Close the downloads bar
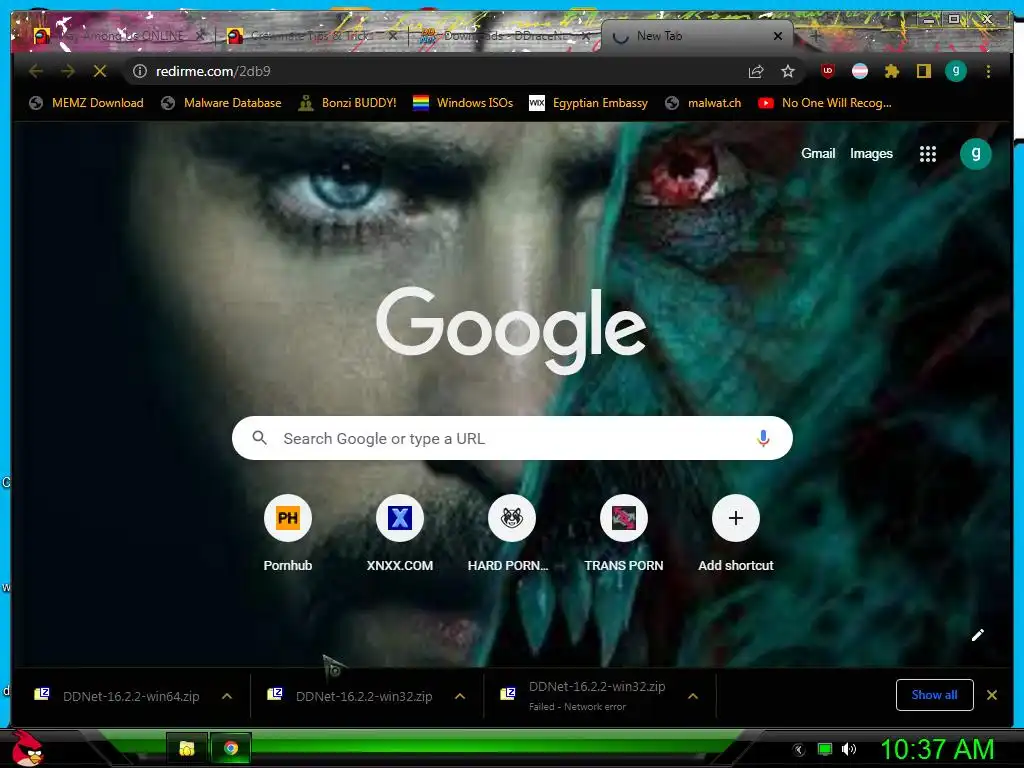This screenshot has height=768, width=1024. tap(992, 695)
